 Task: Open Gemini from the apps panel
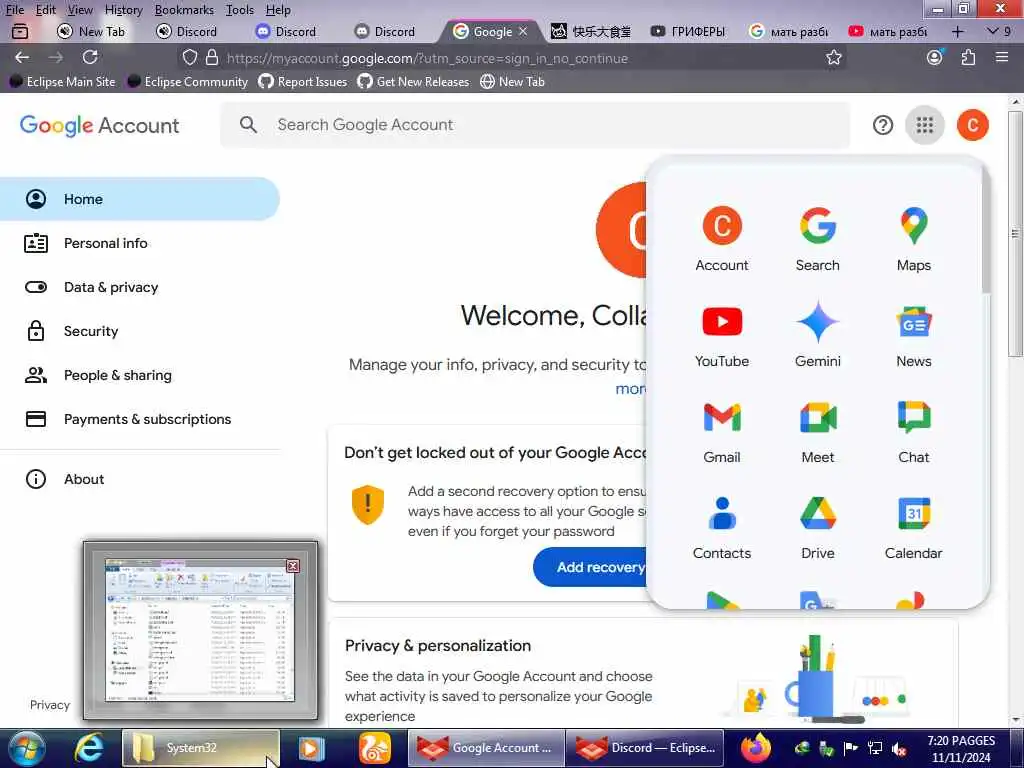pyautogui.click(x=818, y=335)
